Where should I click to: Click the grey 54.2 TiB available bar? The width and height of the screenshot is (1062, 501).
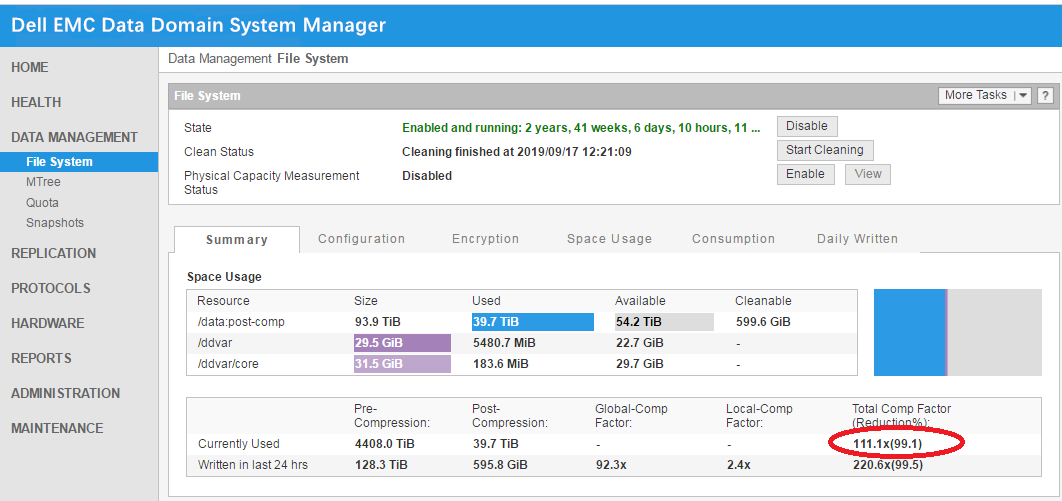[x=664, y=322]
